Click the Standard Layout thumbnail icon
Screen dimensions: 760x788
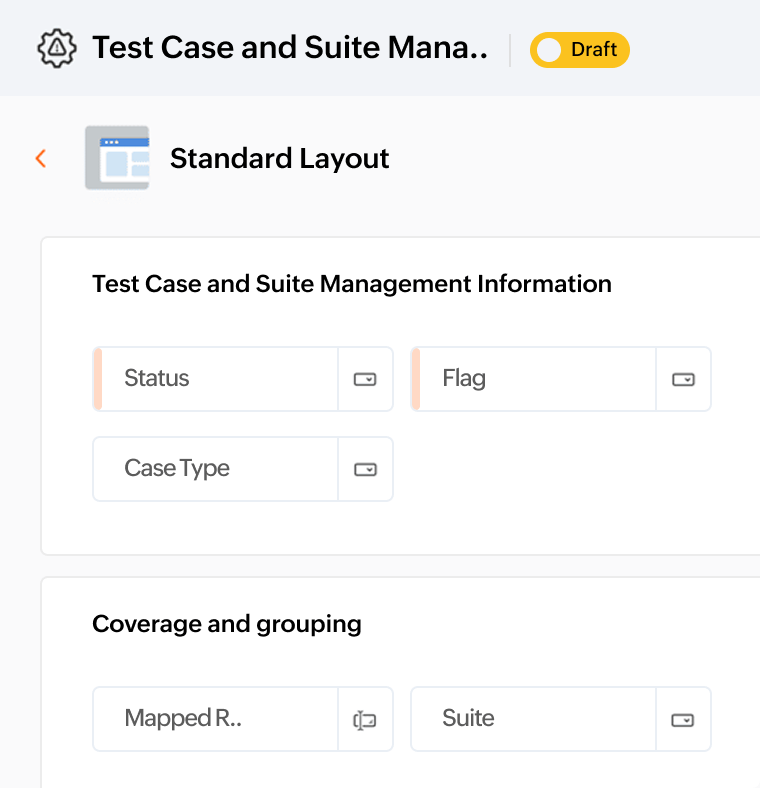point(117,158)
